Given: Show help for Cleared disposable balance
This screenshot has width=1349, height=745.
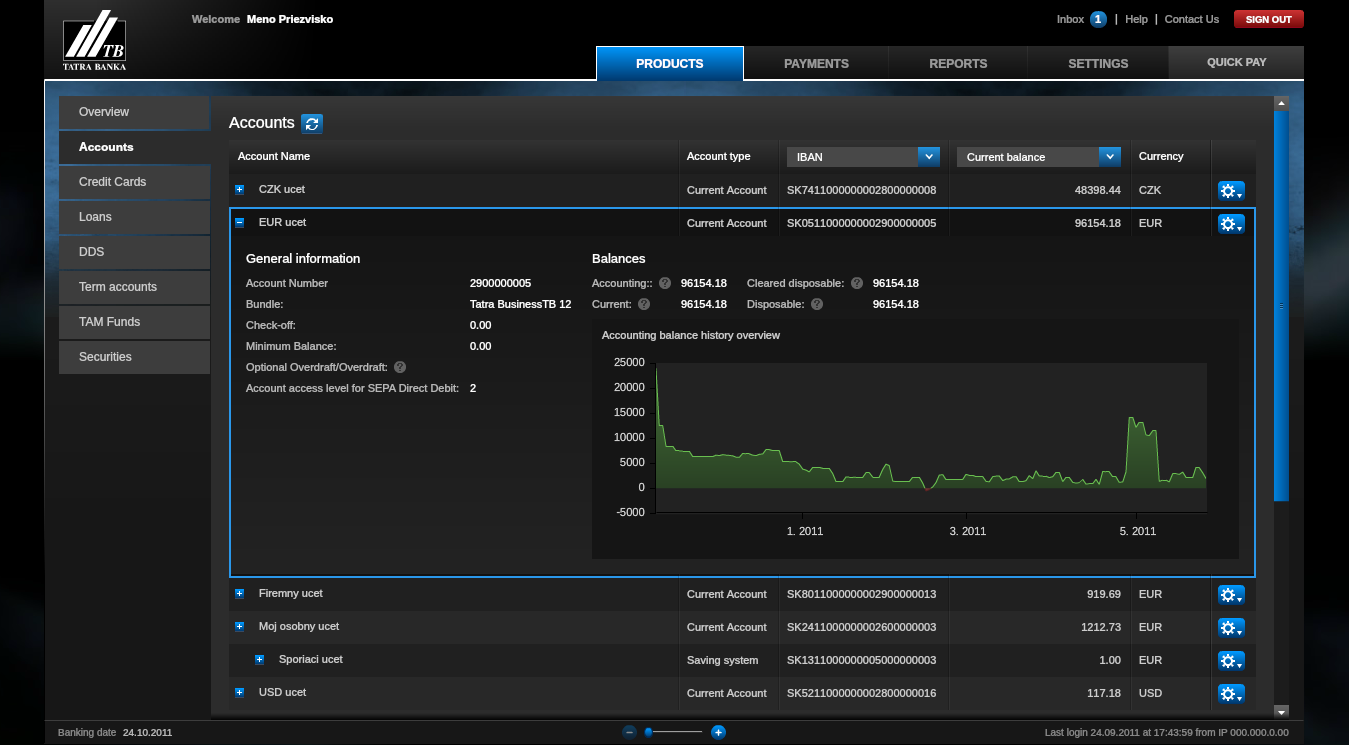Looking at the screenshot, I should [857, 283].
